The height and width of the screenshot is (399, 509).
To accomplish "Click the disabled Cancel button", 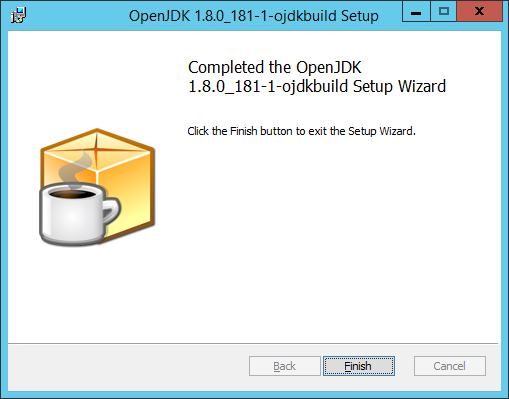I will [450, 366].
